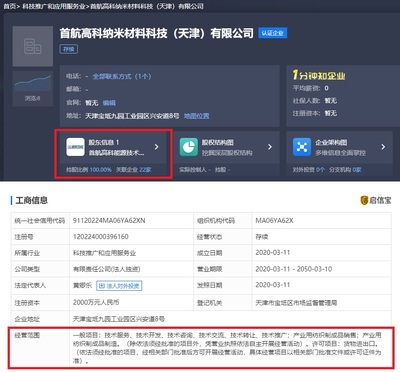
Task: Click 成立日期 value 2020-03-11
Action: (x=273, y=253)
